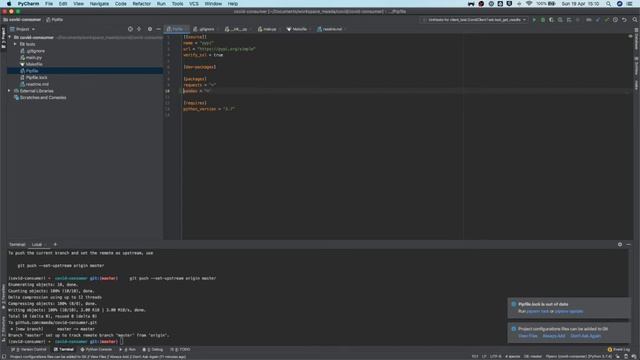Open the File menu

pos(49,4)
